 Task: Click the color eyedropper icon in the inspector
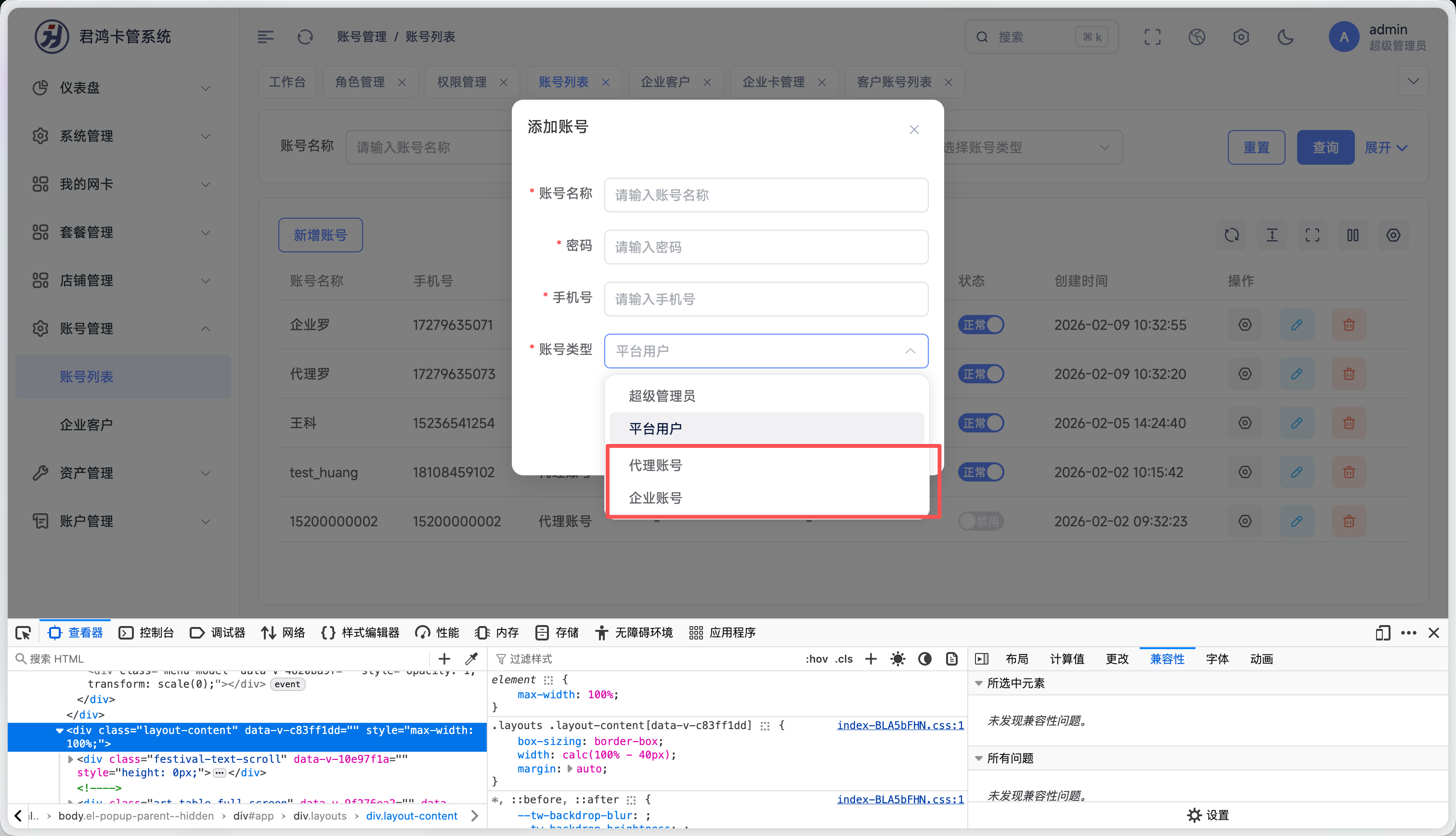tap(471, 659)
